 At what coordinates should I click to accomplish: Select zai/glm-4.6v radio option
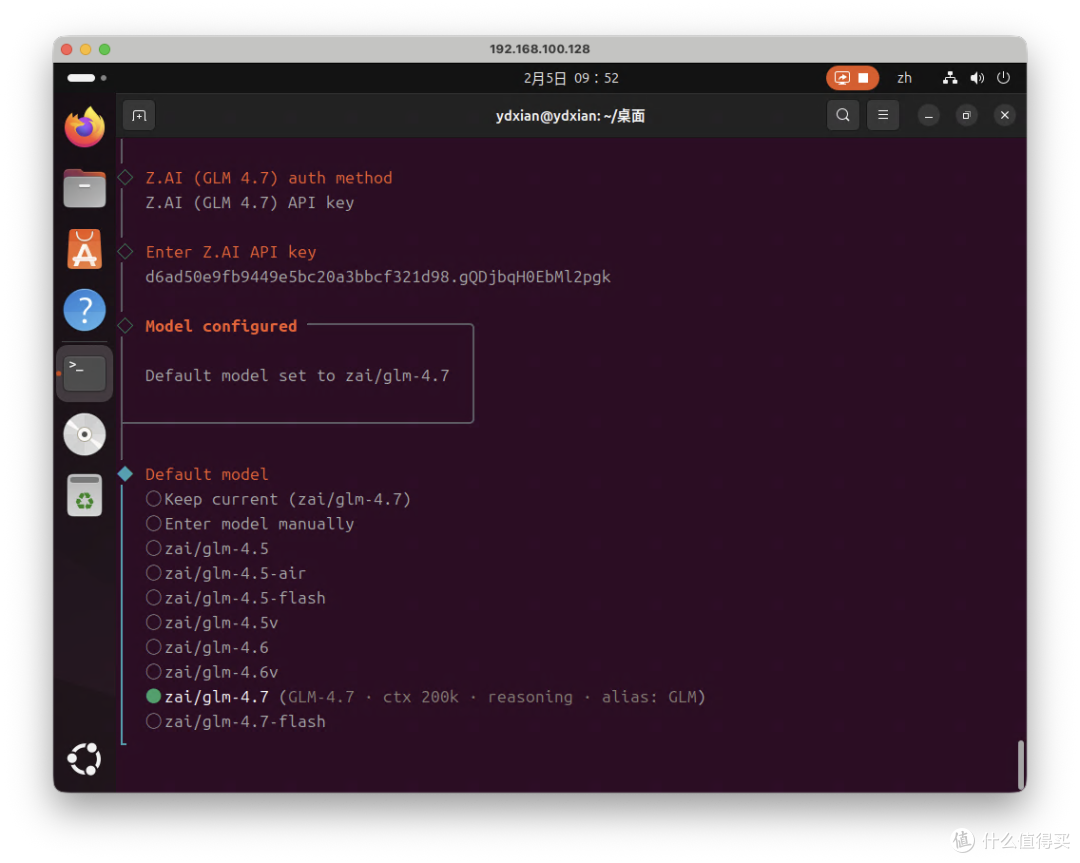[212, 673]
